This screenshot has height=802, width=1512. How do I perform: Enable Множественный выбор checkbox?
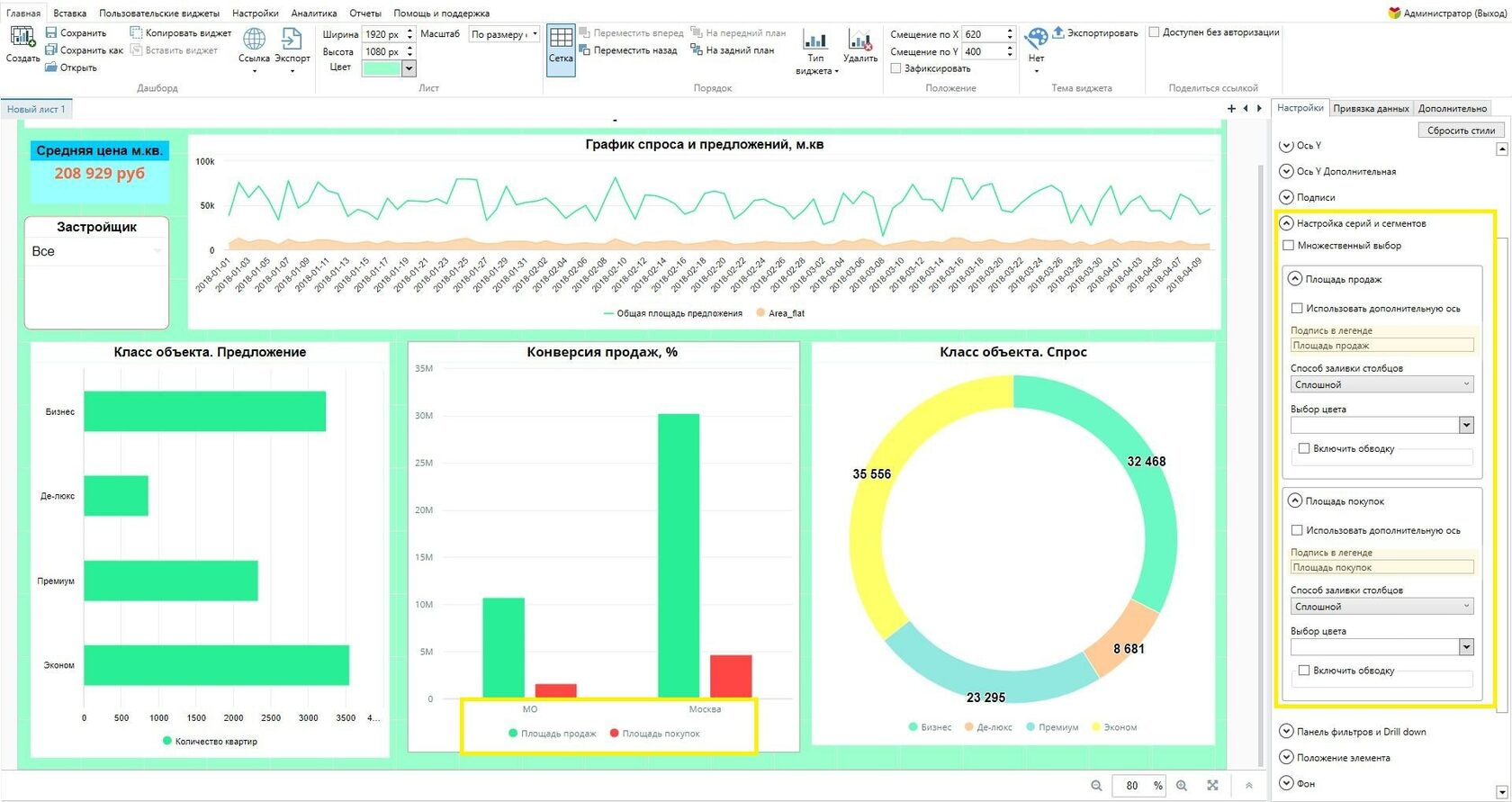(1288, 245)
